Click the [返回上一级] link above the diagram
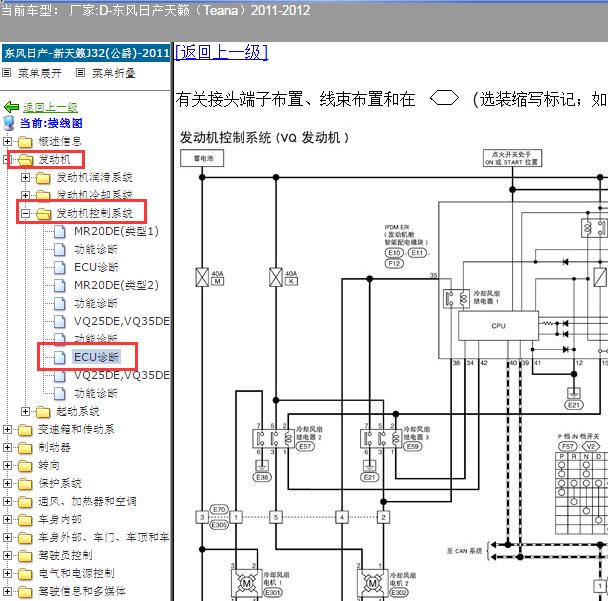Screen dimensions: 608x601 [x=221, y=52]
